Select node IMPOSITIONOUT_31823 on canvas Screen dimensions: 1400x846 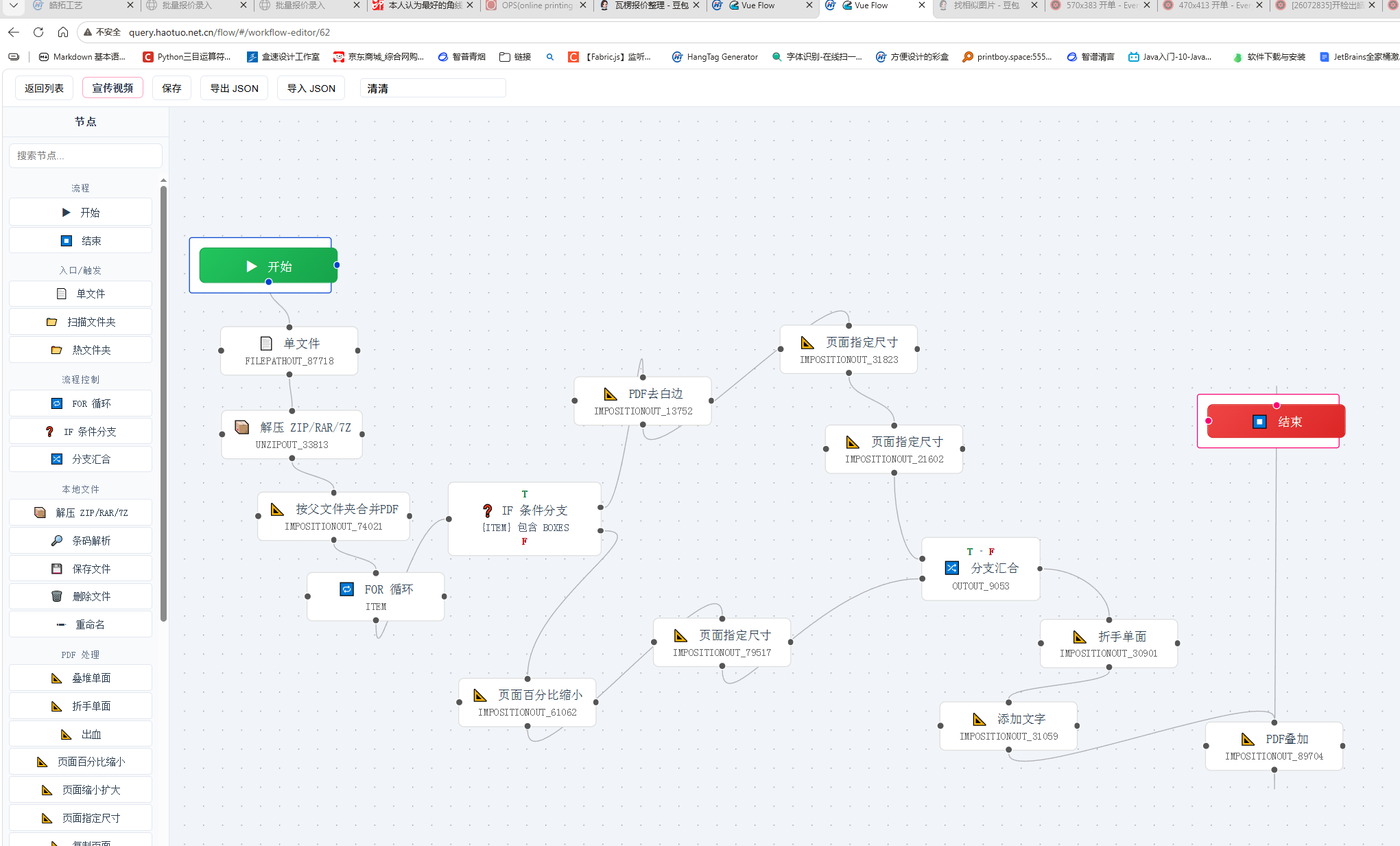[849, 350]
